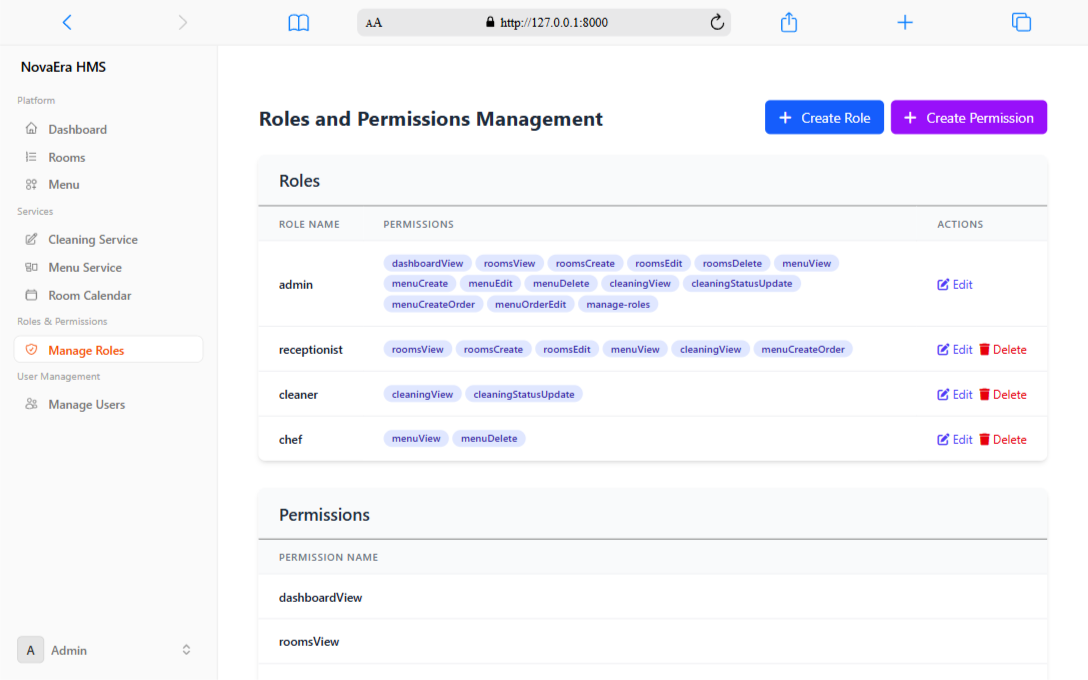Click the manage-roles permission tag in admin row
1088x680 pixels.
coord(618,304)
